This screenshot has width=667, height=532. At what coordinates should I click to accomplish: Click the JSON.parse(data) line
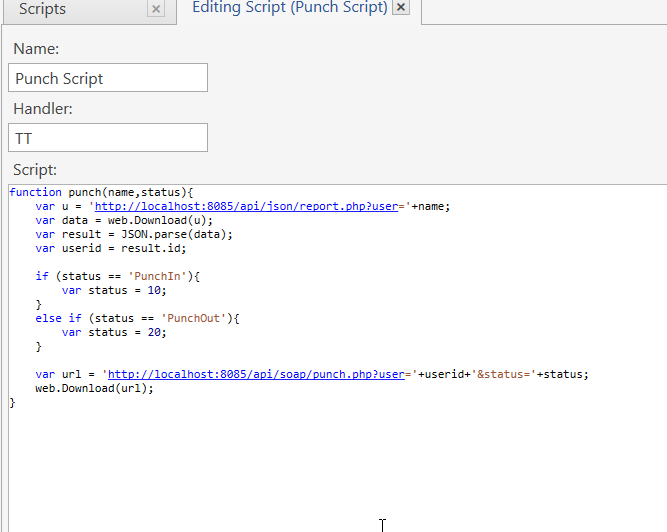pyautogui.click(x=133, y=234)
